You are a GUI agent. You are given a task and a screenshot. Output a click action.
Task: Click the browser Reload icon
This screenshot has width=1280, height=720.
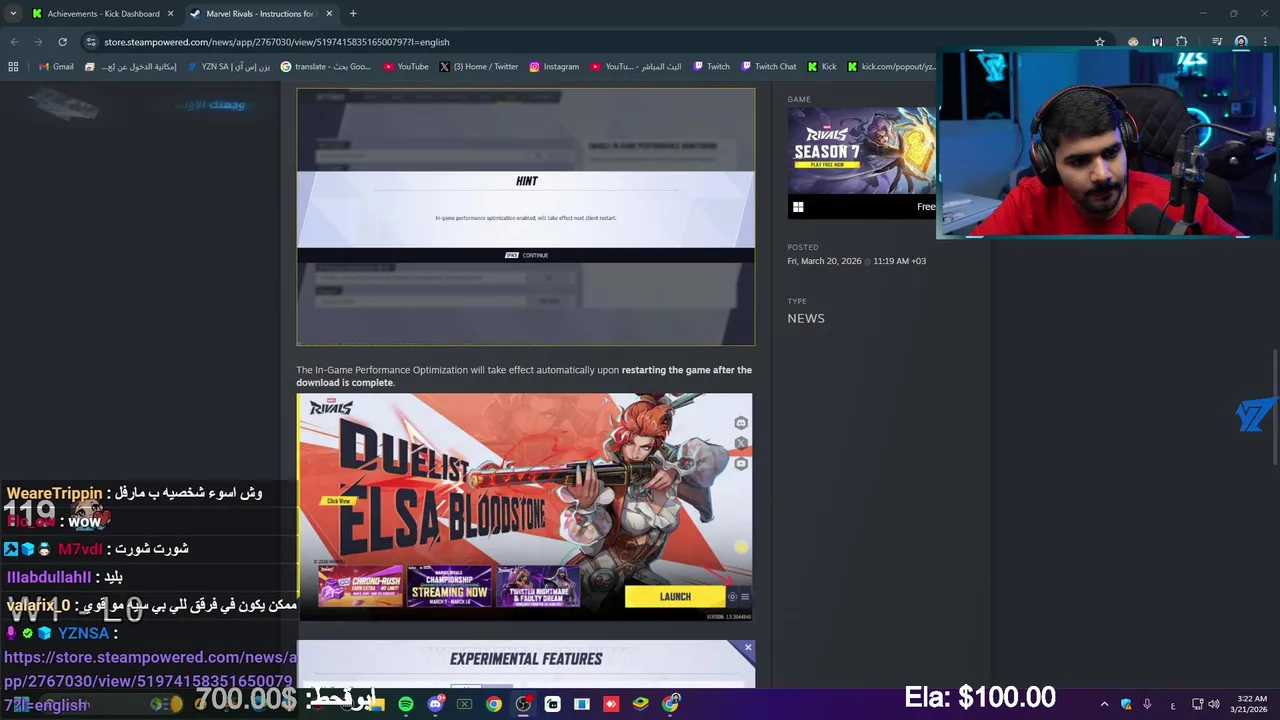click(x=62, y=42)
